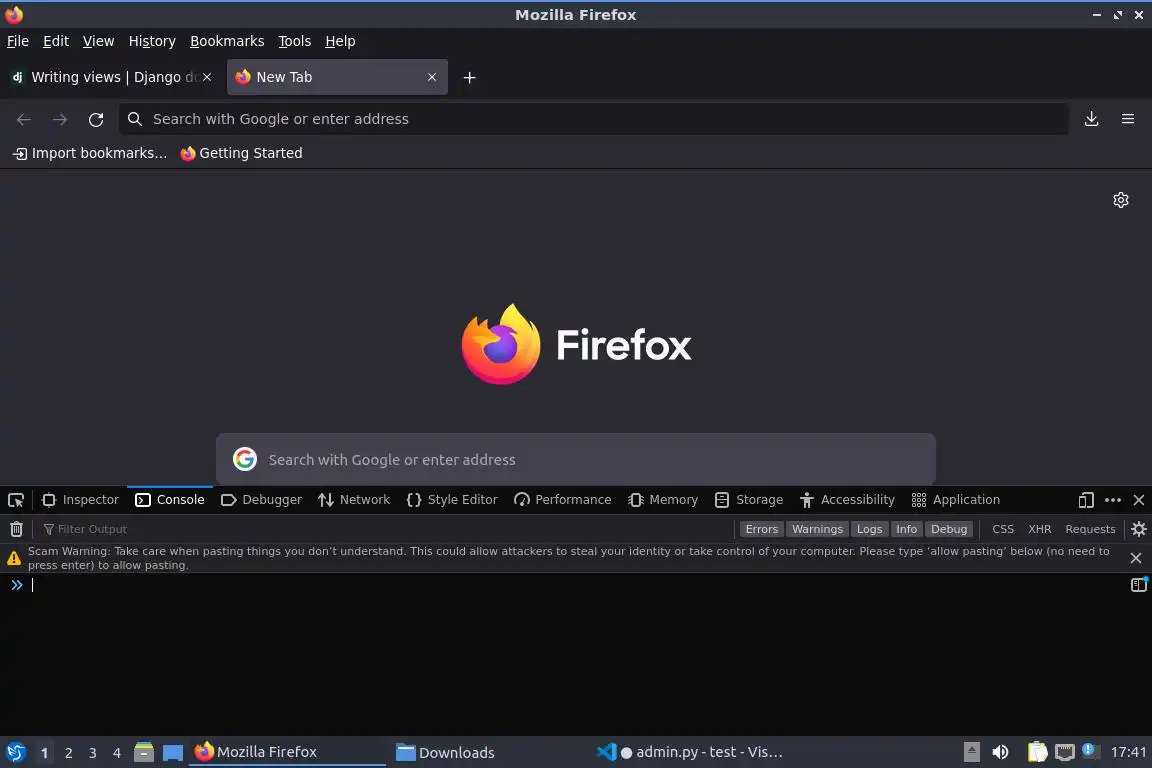Switch to workspace 2 in taskbar
1152x768 pixels.
68,753
